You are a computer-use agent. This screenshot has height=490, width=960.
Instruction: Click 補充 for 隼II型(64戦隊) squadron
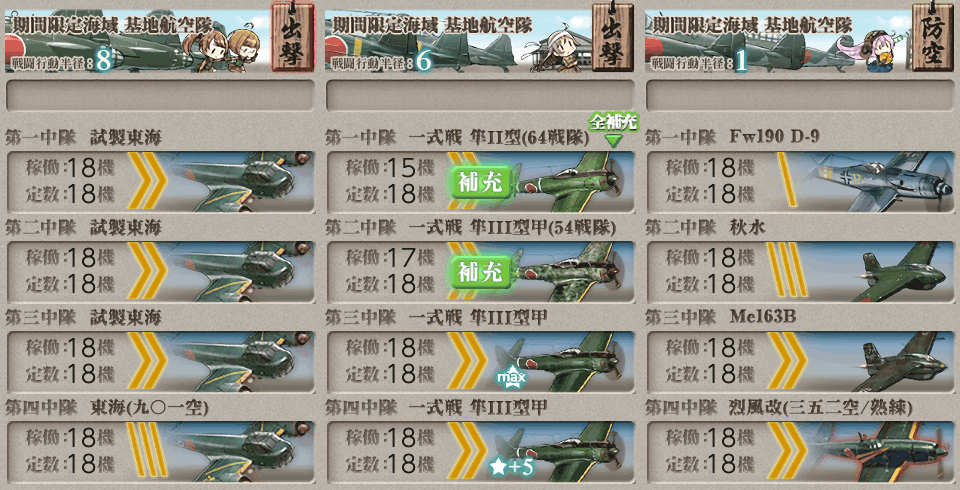(481, 182)
